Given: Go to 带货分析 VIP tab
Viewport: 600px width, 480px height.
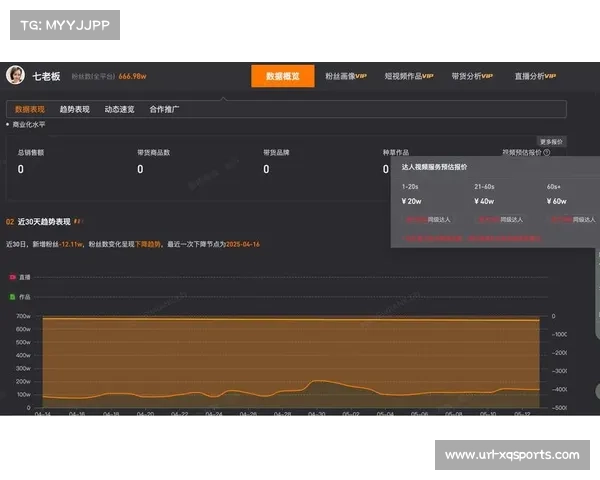Looking at the screenshot, I should [x=472, y=76].
